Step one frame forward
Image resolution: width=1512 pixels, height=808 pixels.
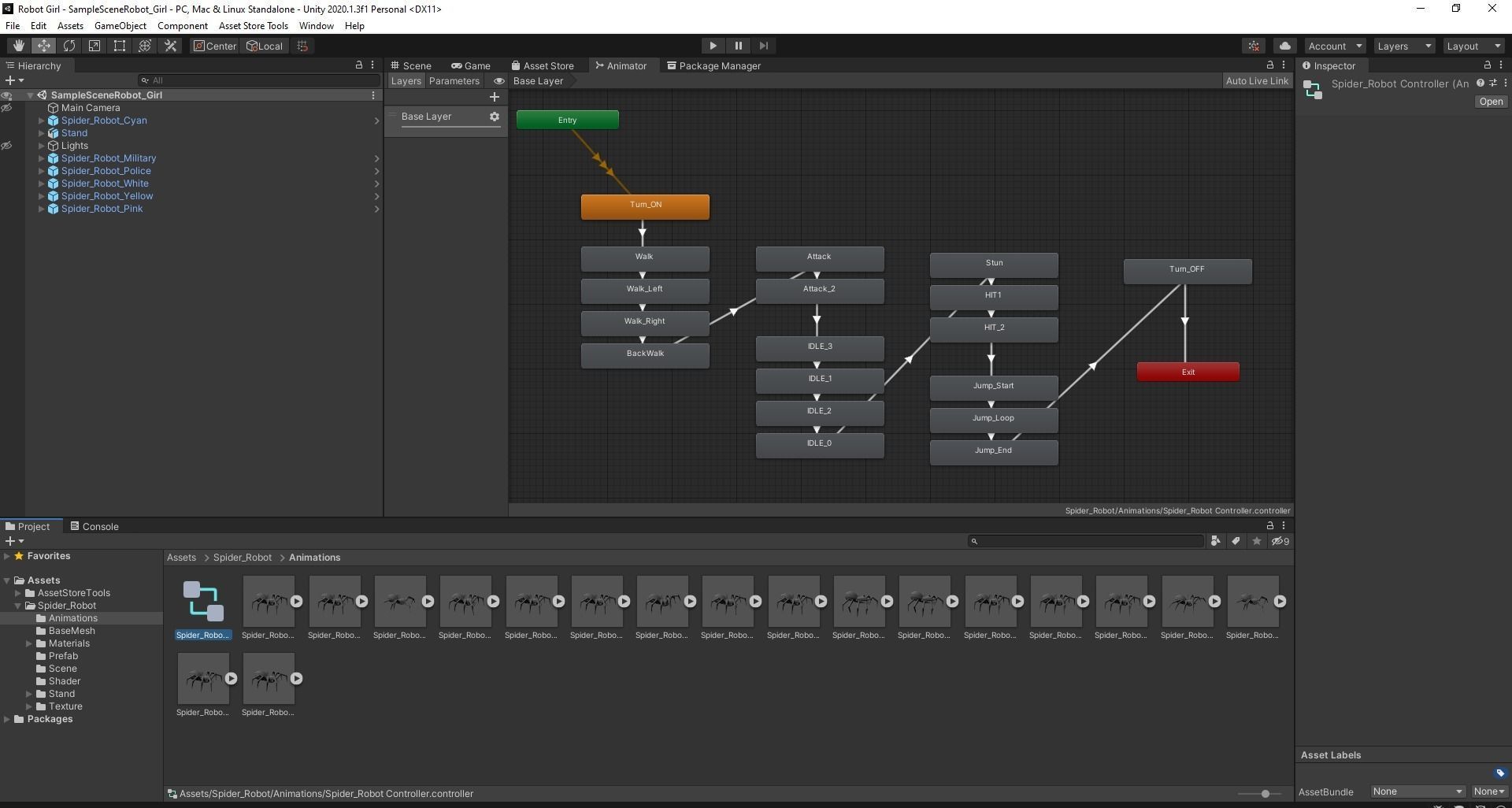click(763, 46)
